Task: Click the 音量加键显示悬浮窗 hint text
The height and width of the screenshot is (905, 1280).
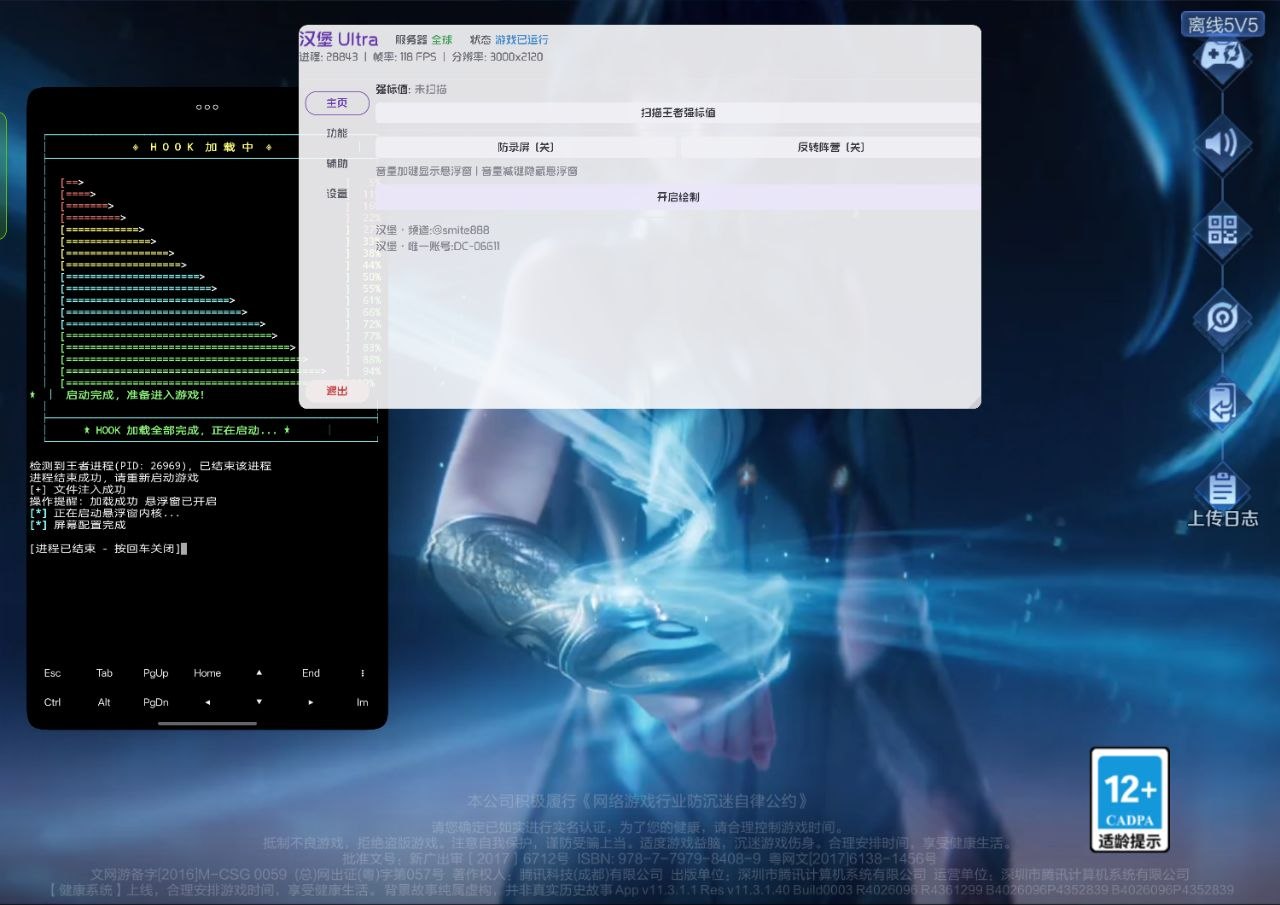Action: 423,171
